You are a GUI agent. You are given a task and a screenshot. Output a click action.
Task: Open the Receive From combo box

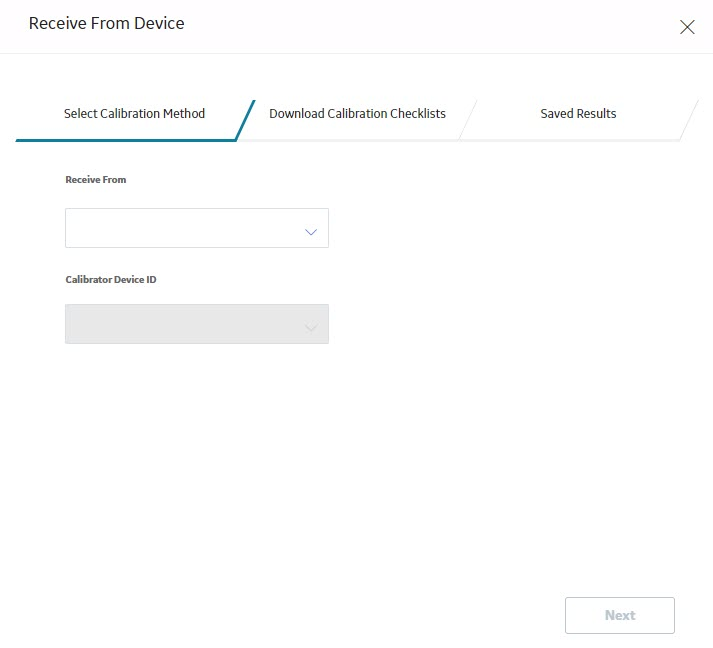[197, 228]
